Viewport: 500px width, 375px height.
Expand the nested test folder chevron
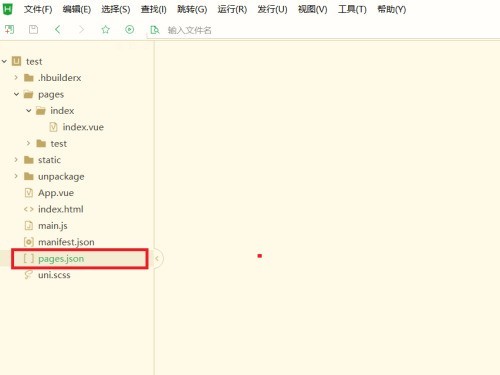(28, 143)
